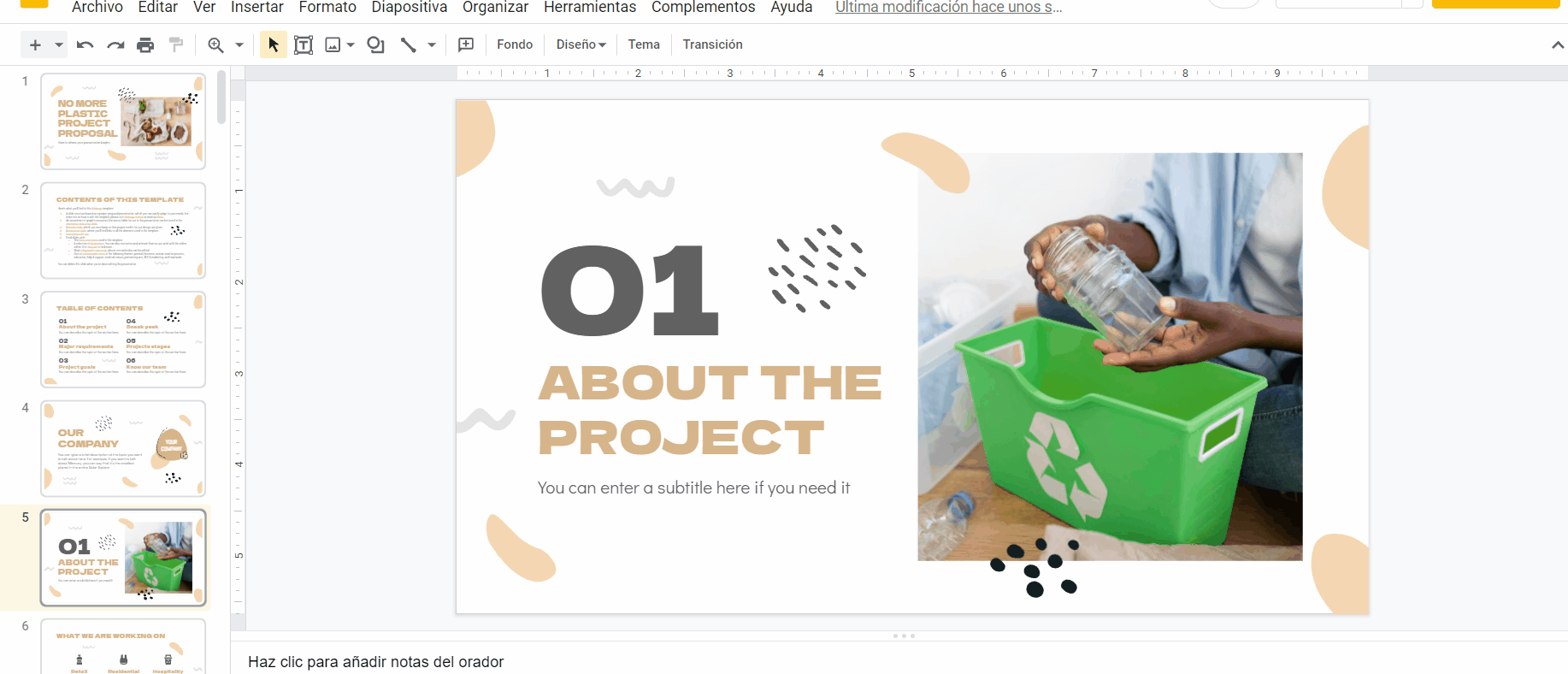
Task: Insert a text box
Action: (x=304, y=44)
